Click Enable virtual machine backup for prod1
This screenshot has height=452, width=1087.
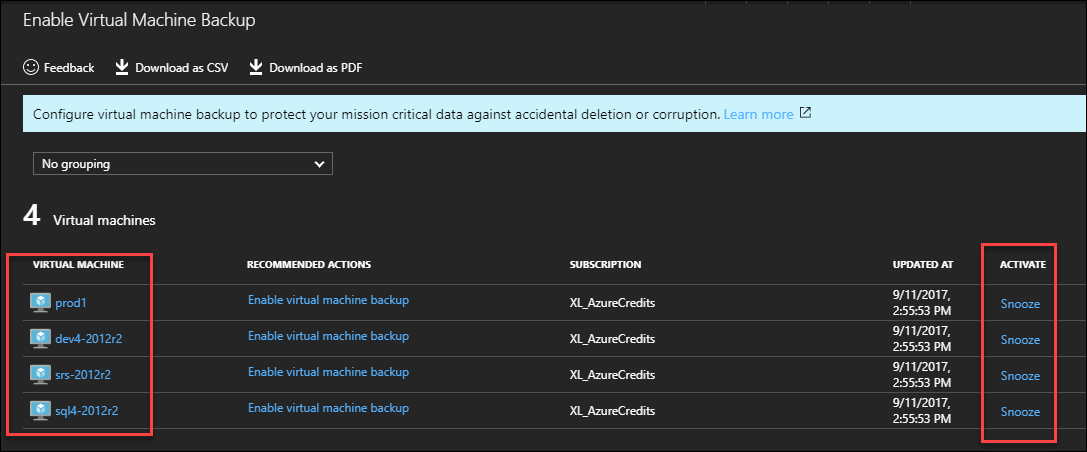click(329, 300)
